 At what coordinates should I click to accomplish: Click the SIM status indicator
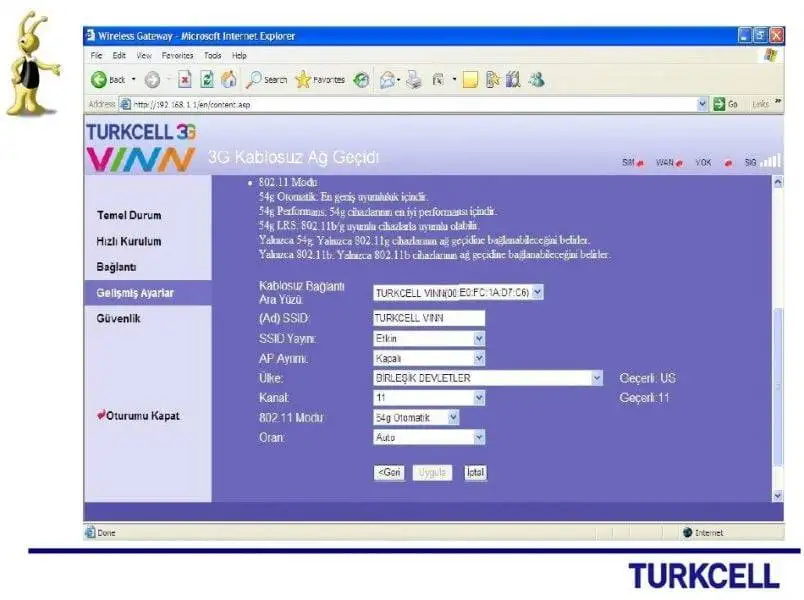point(633,163)
